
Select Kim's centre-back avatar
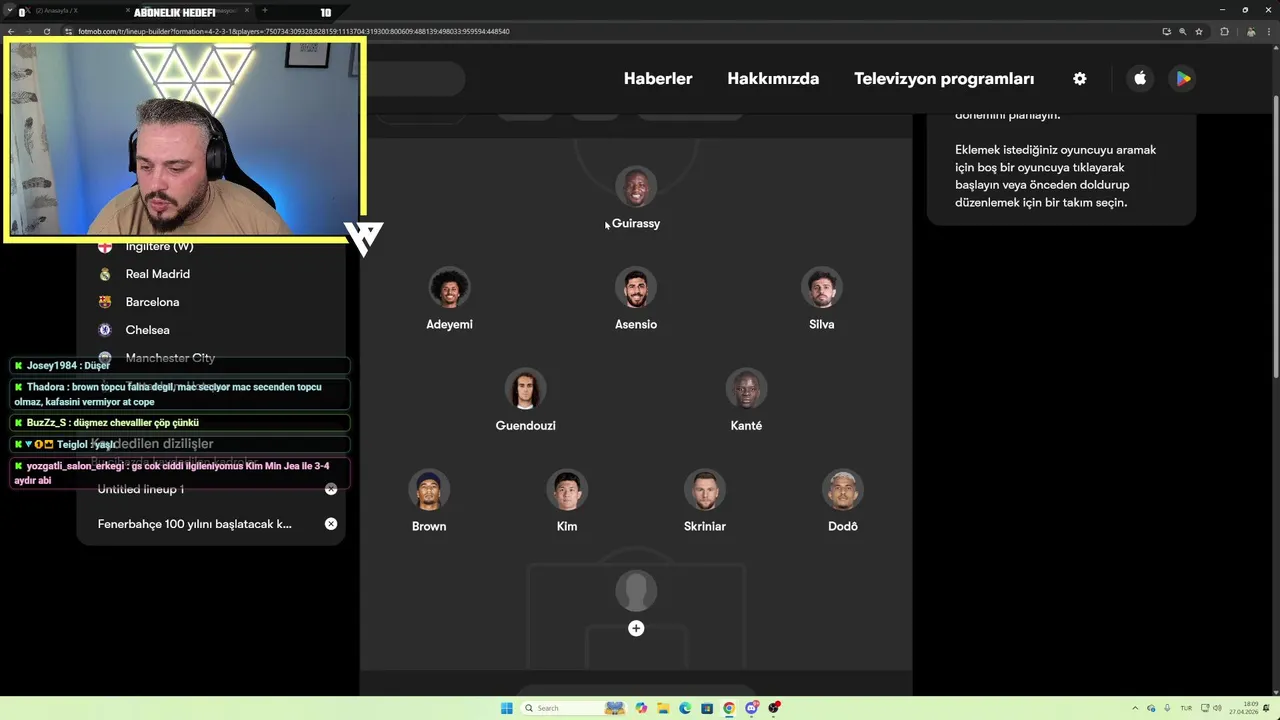567,490
